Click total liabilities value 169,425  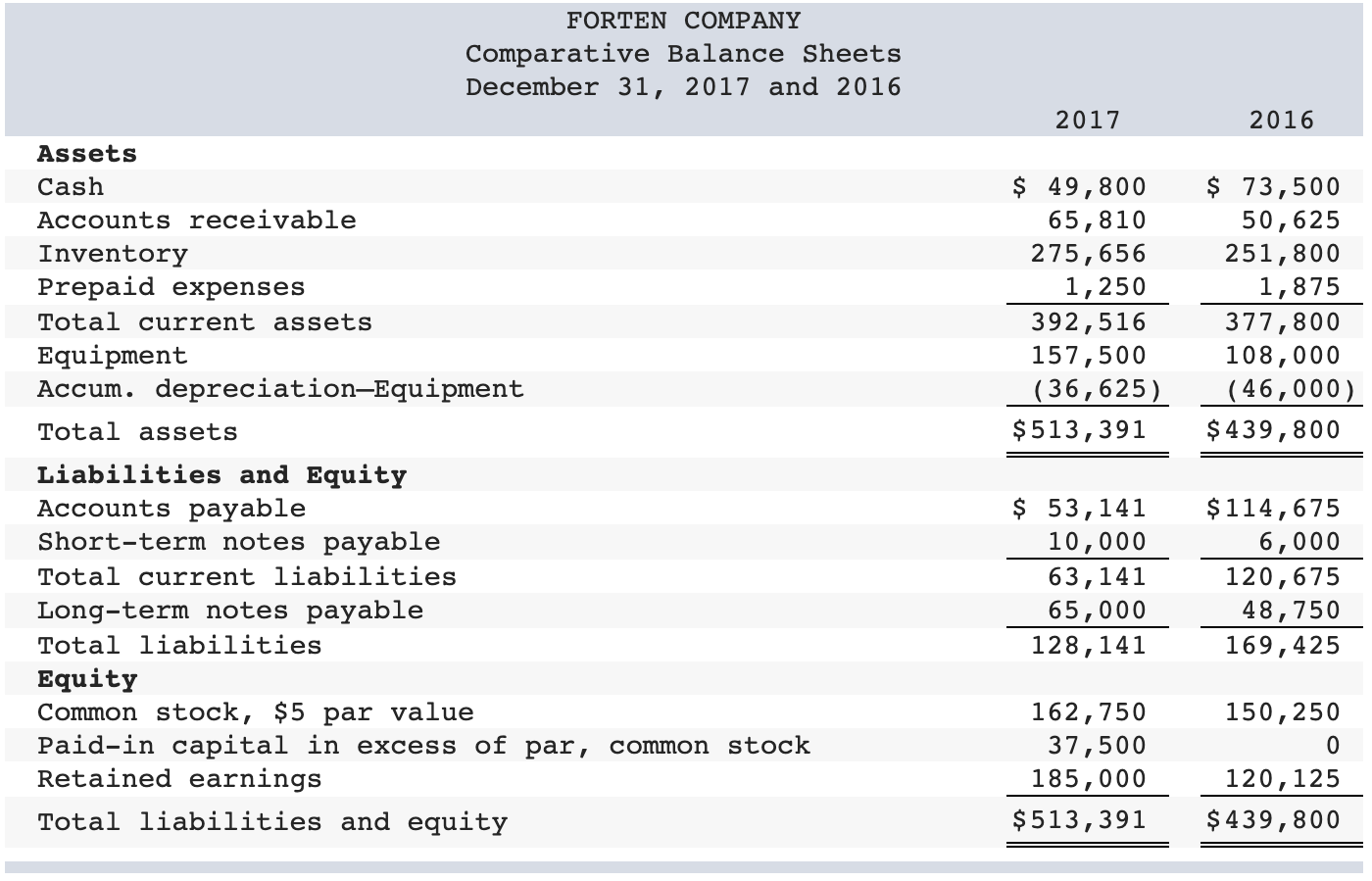click(1282, 645)
